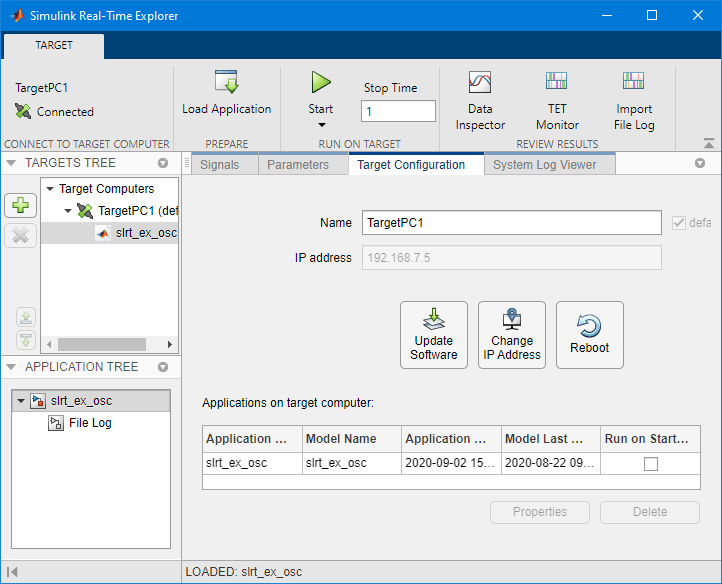The width and height of the screenshot is (722, 584).
Task: Click the move target down icon
Action: click(x=26, y=340)
